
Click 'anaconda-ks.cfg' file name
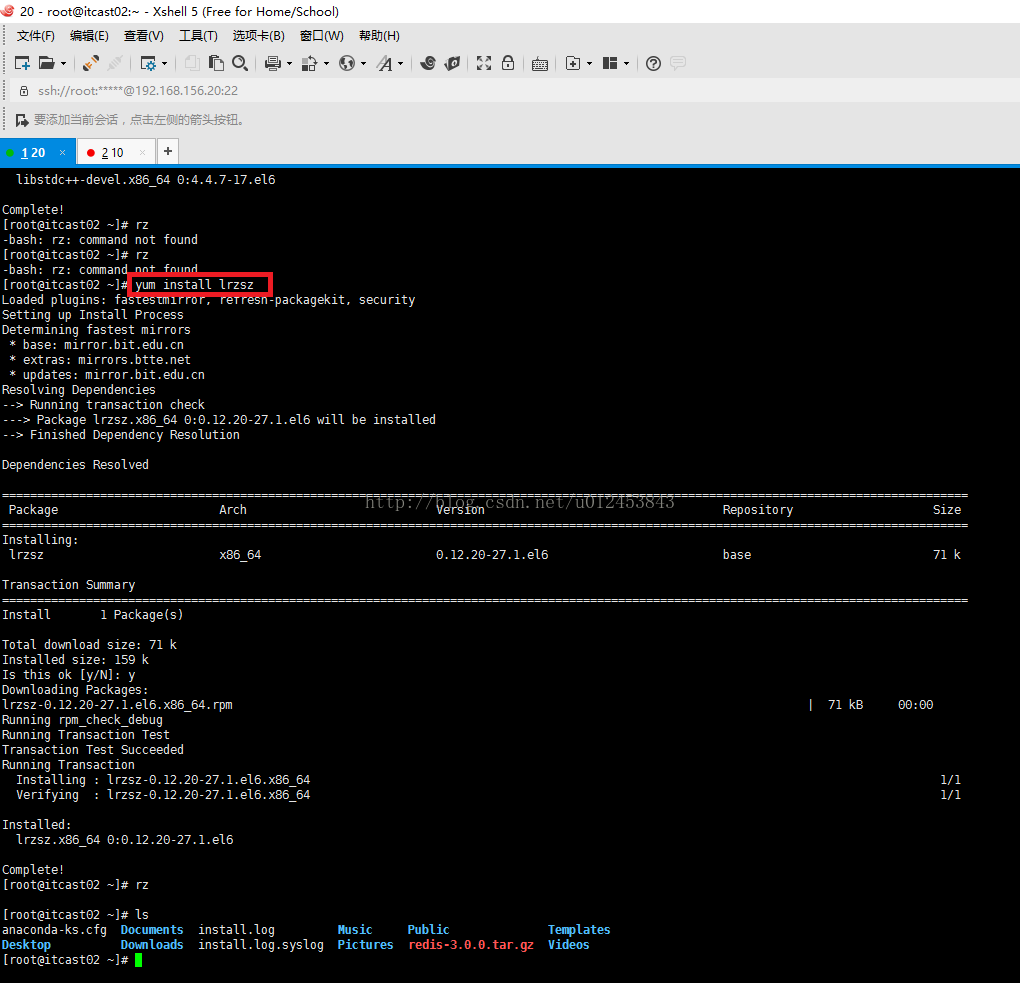[x=55, y=930]
